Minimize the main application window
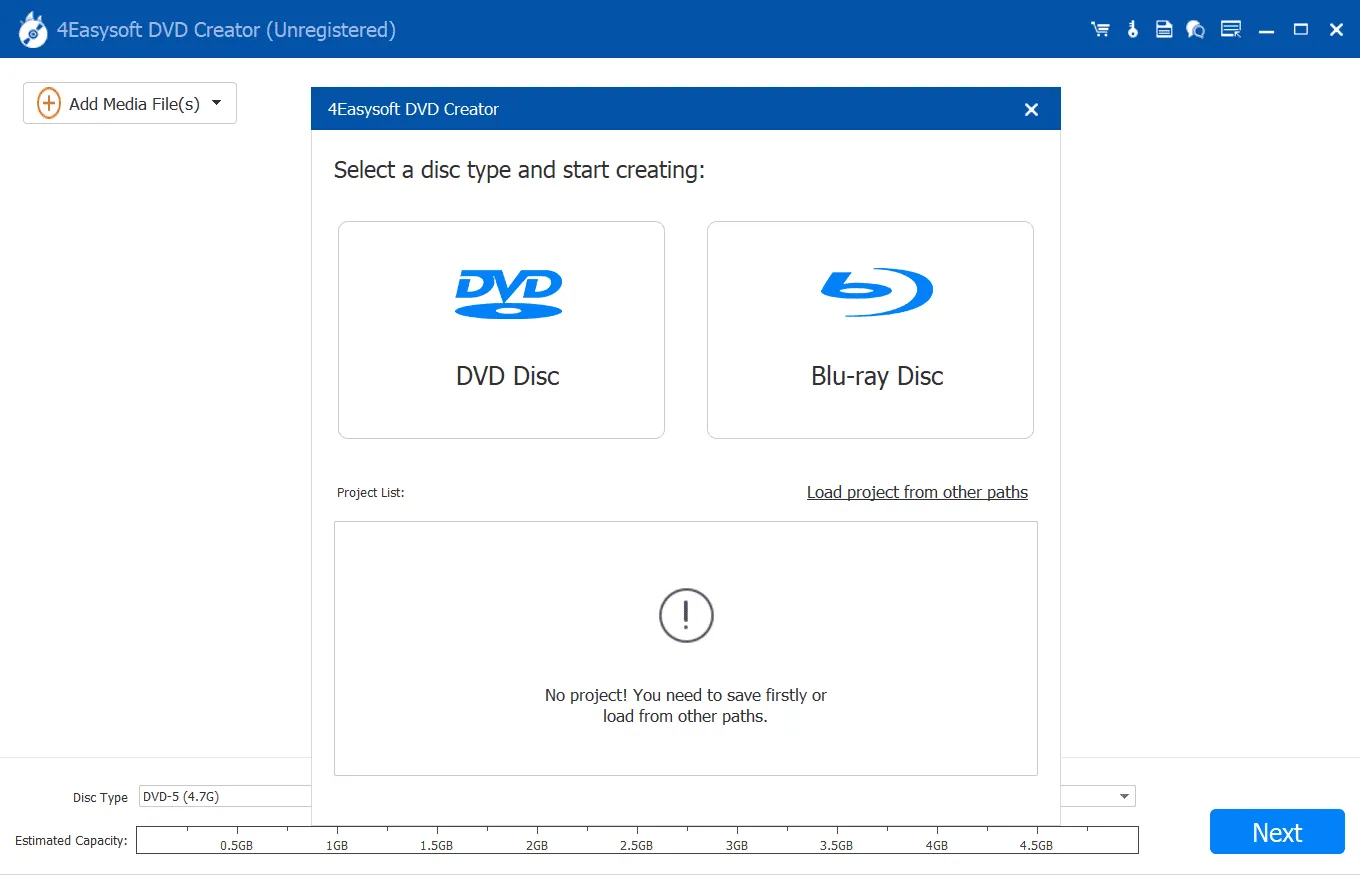Screen dimensions: 1360x875 (x=1267, y=31)
